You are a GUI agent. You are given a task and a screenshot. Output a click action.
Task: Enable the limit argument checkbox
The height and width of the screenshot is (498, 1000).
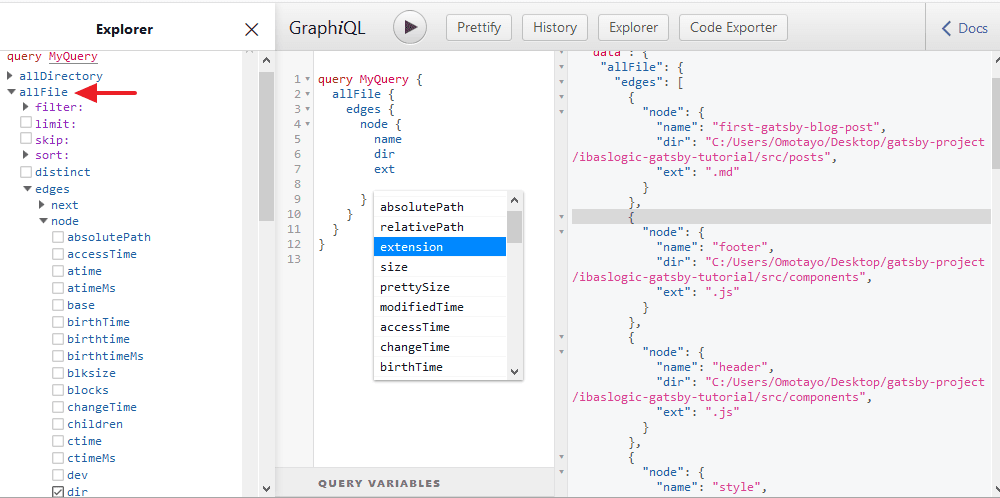[x=26, y=124]
